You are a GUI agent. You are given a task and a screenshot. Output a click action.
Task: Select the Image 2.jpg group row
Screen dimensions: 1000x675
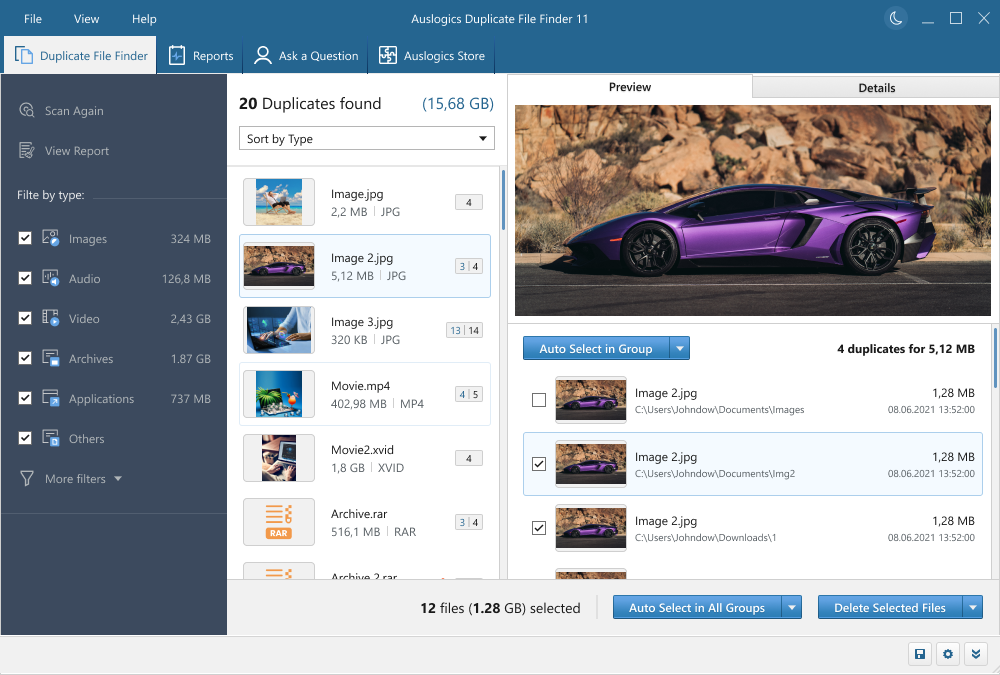(x=365, y=266)
